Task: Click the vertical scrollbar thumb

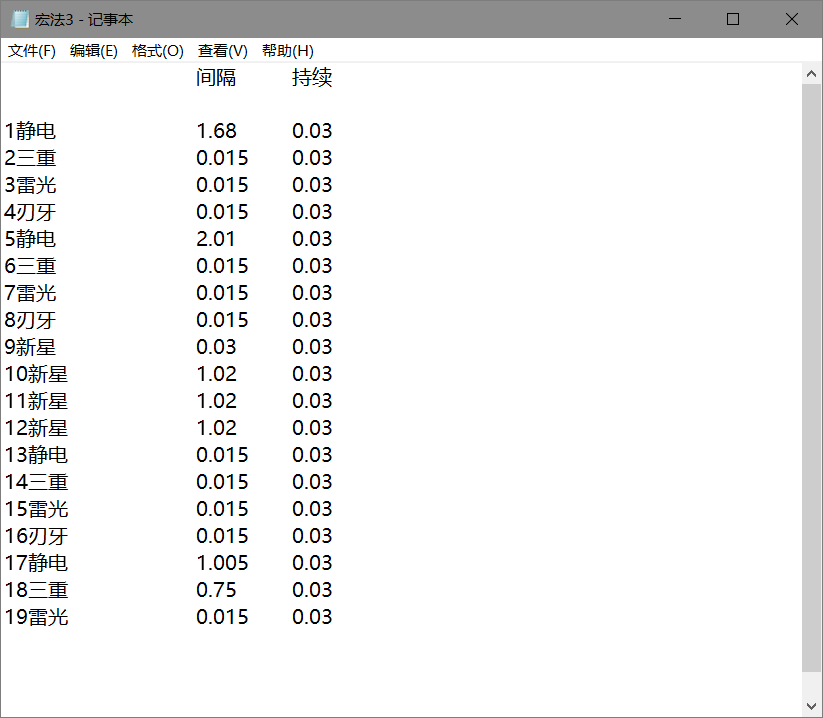Action: click(x=811, y=378)
